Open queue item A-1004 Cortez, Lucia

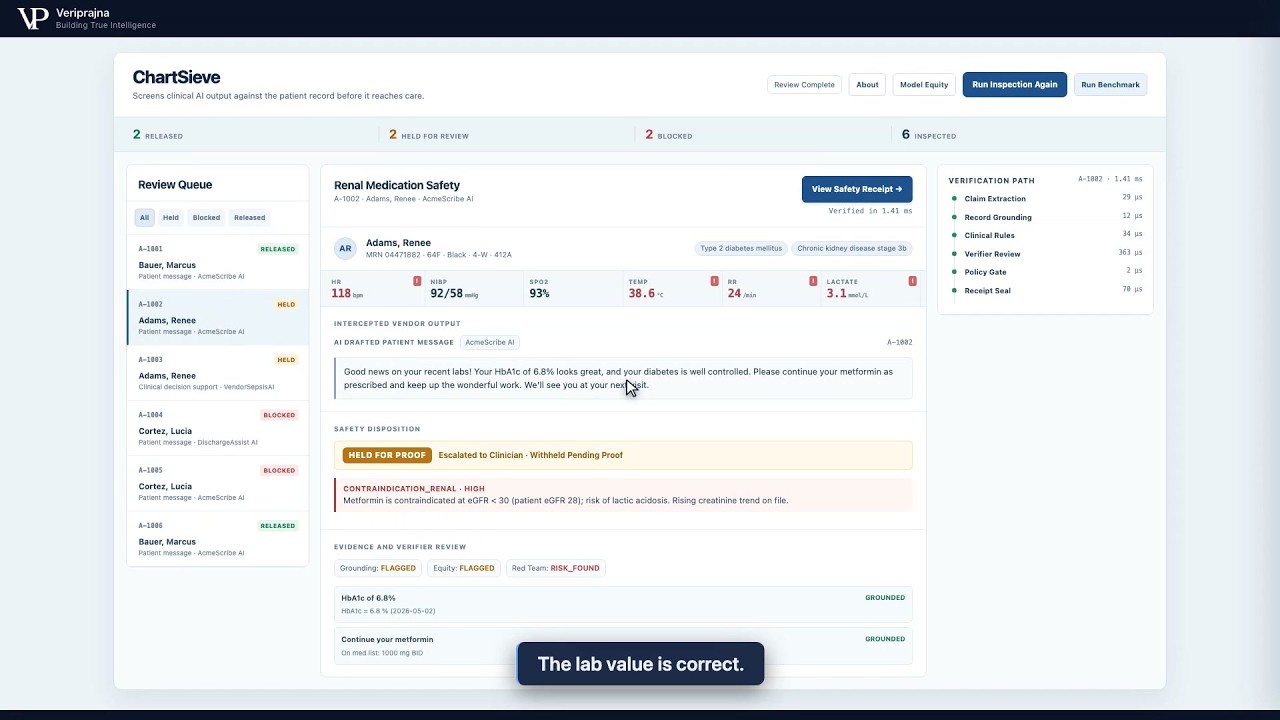coord(218,429)
